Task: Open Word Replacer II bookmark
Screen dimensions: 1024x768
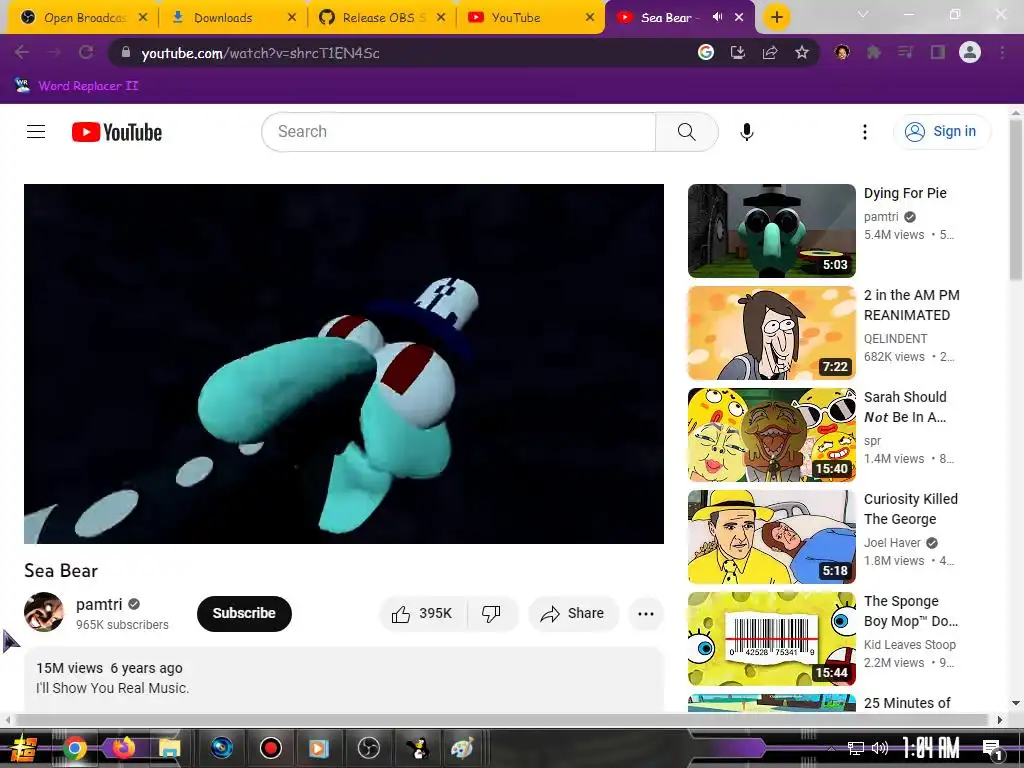Action: [77, 86]
